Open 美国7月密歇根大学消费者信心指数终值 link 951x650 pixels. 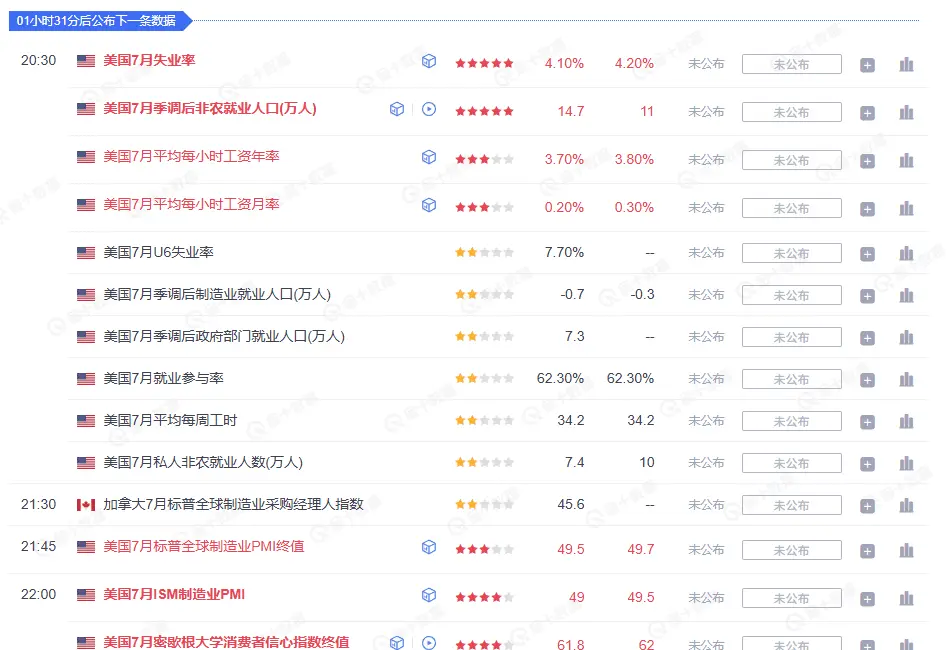(226, 642)
